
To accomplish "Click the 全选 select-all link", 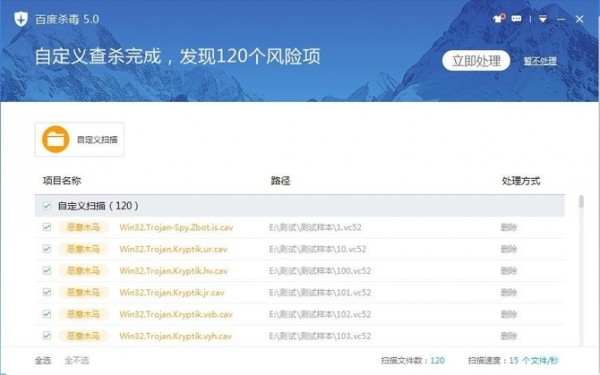I will 43,360.
